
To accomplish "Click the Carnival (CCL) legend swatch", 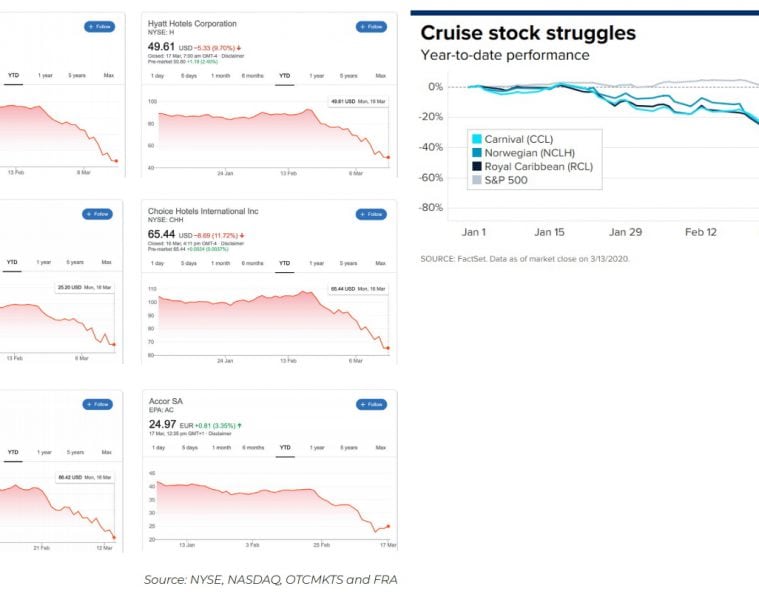I will [478, 139].
